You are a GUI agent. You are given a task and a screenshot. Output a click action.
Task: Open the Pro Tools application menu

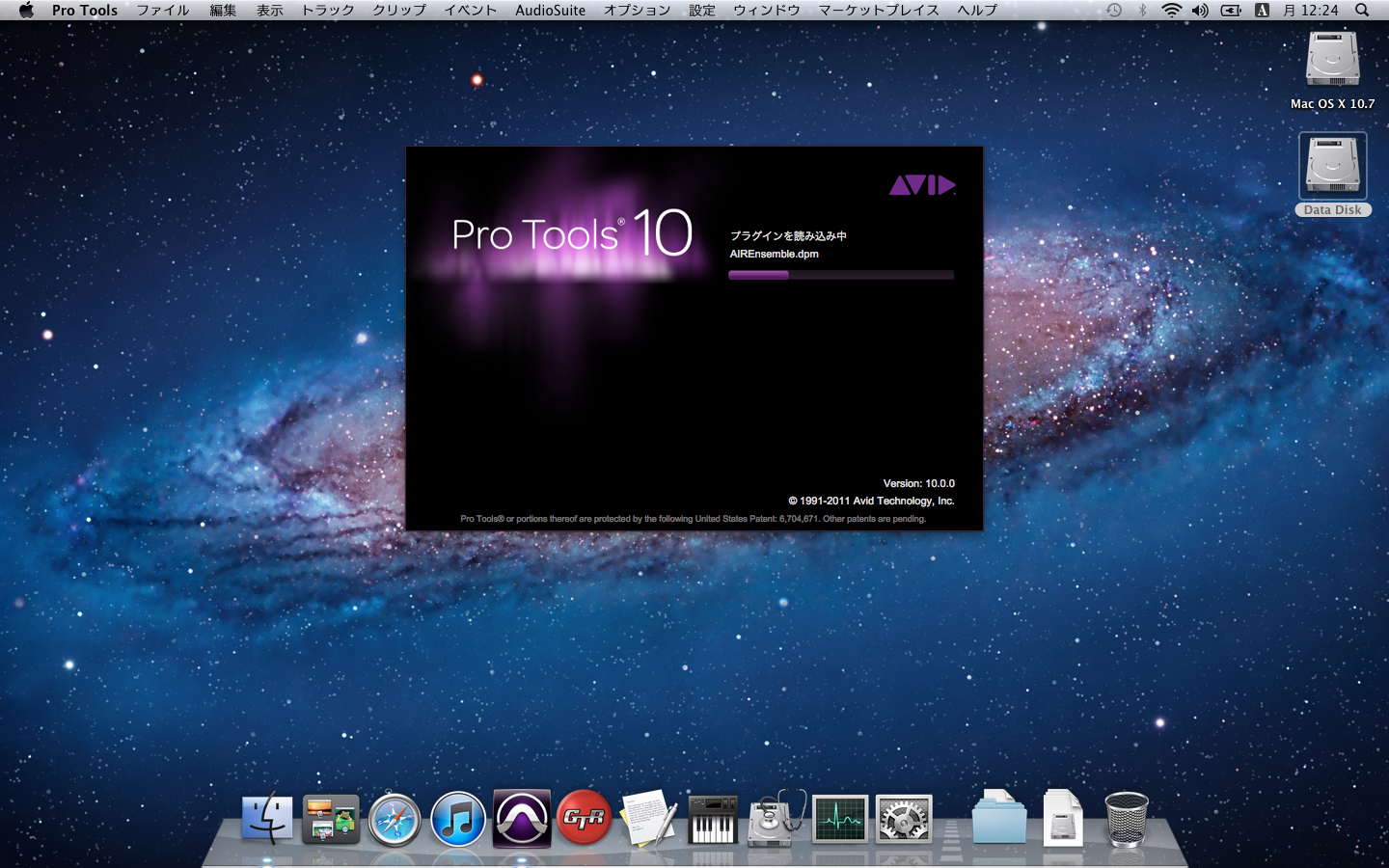point(85,10)
